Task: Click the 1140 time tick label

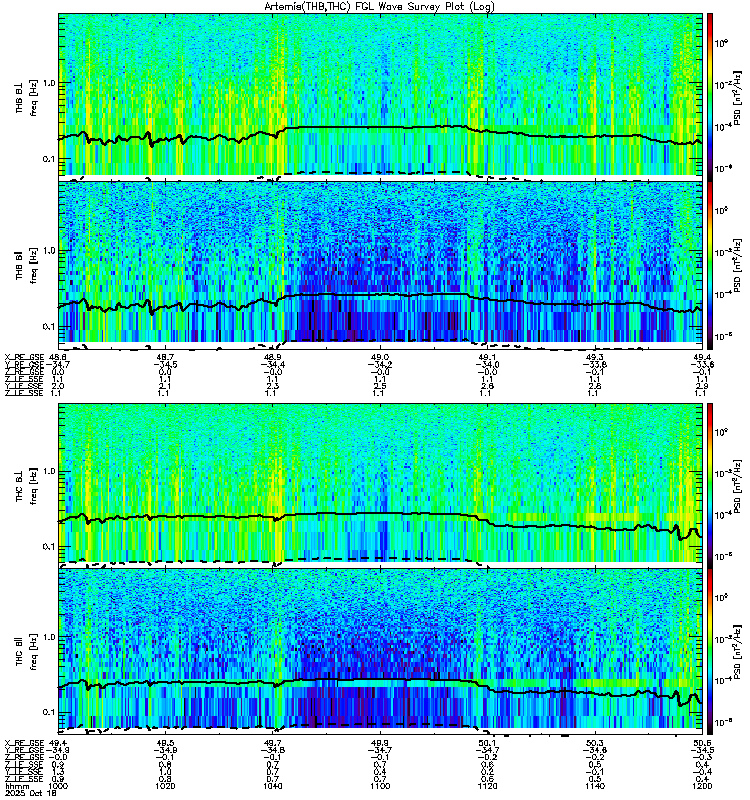Action: (595, 786)
